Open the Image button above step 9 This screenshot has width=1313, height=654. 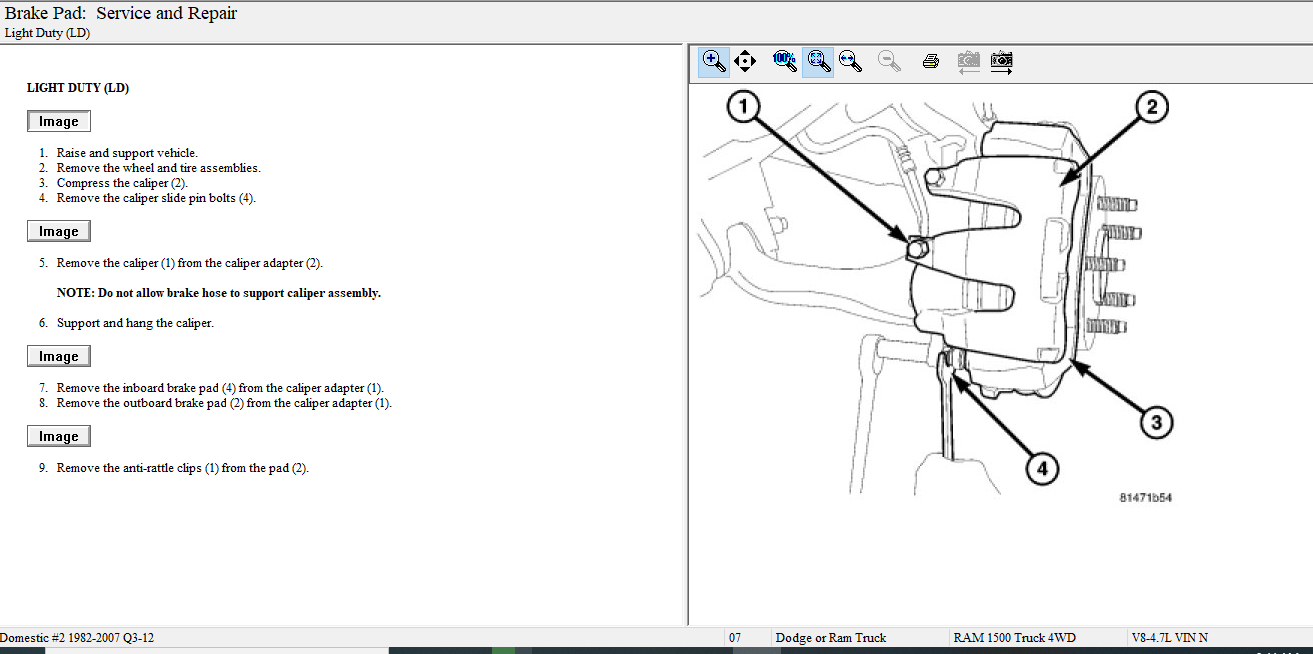pos(59,437)
